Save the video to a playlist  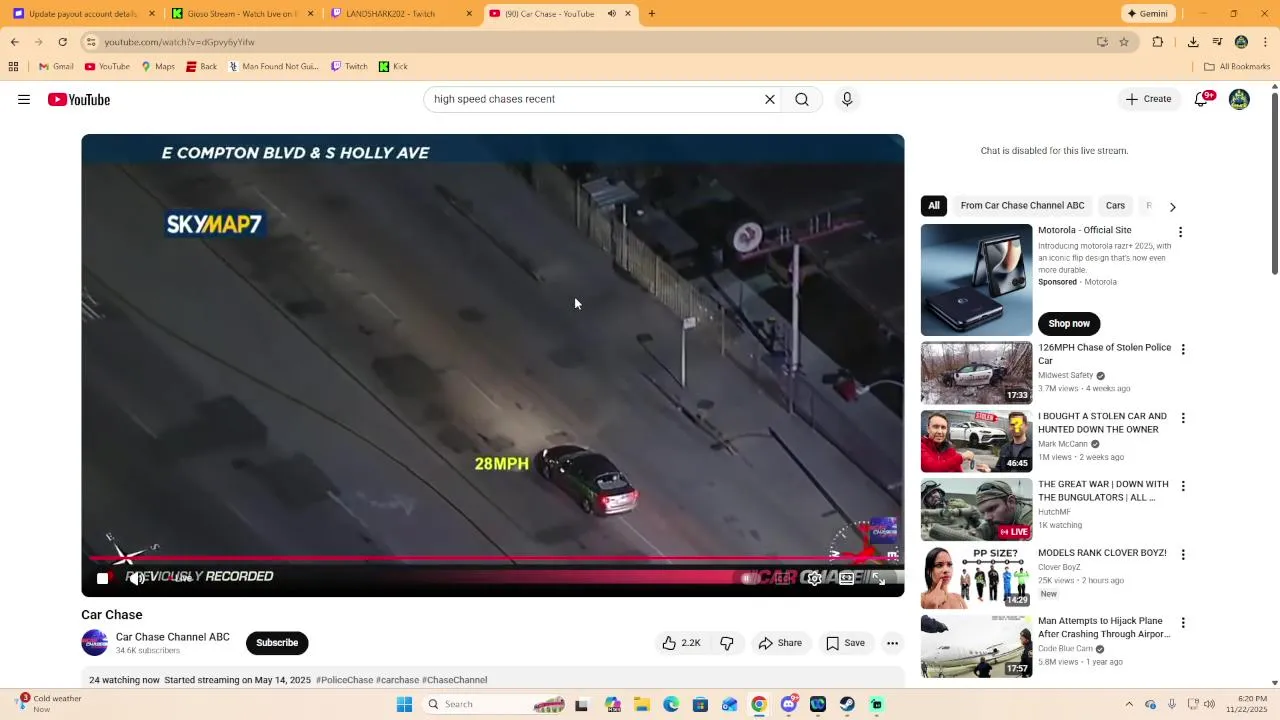point(845,643)
